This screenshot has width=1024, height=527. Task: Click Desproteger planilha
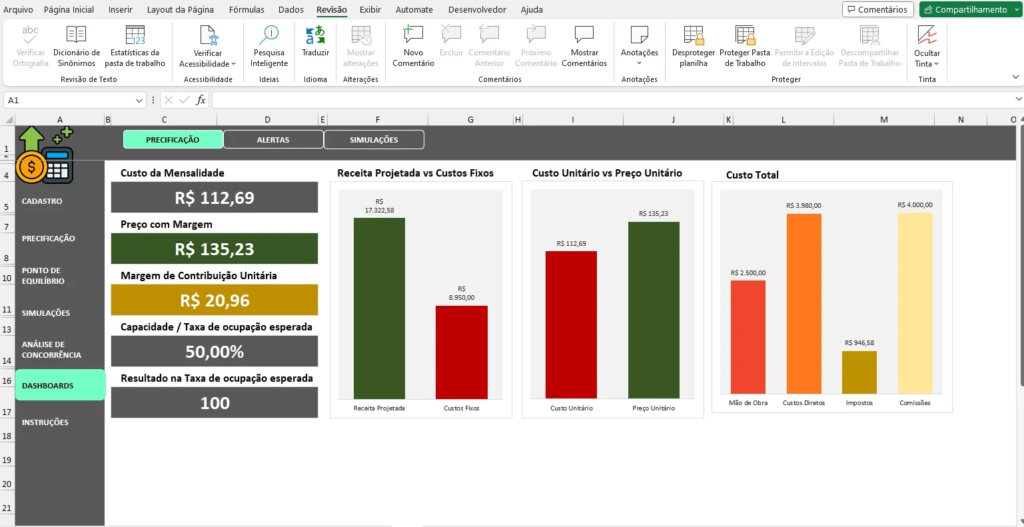(694, 46)
